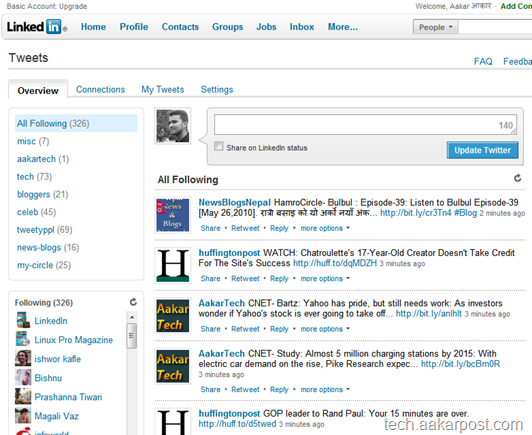Click the Linux Pro Magazine avatar

click(23, 339)
